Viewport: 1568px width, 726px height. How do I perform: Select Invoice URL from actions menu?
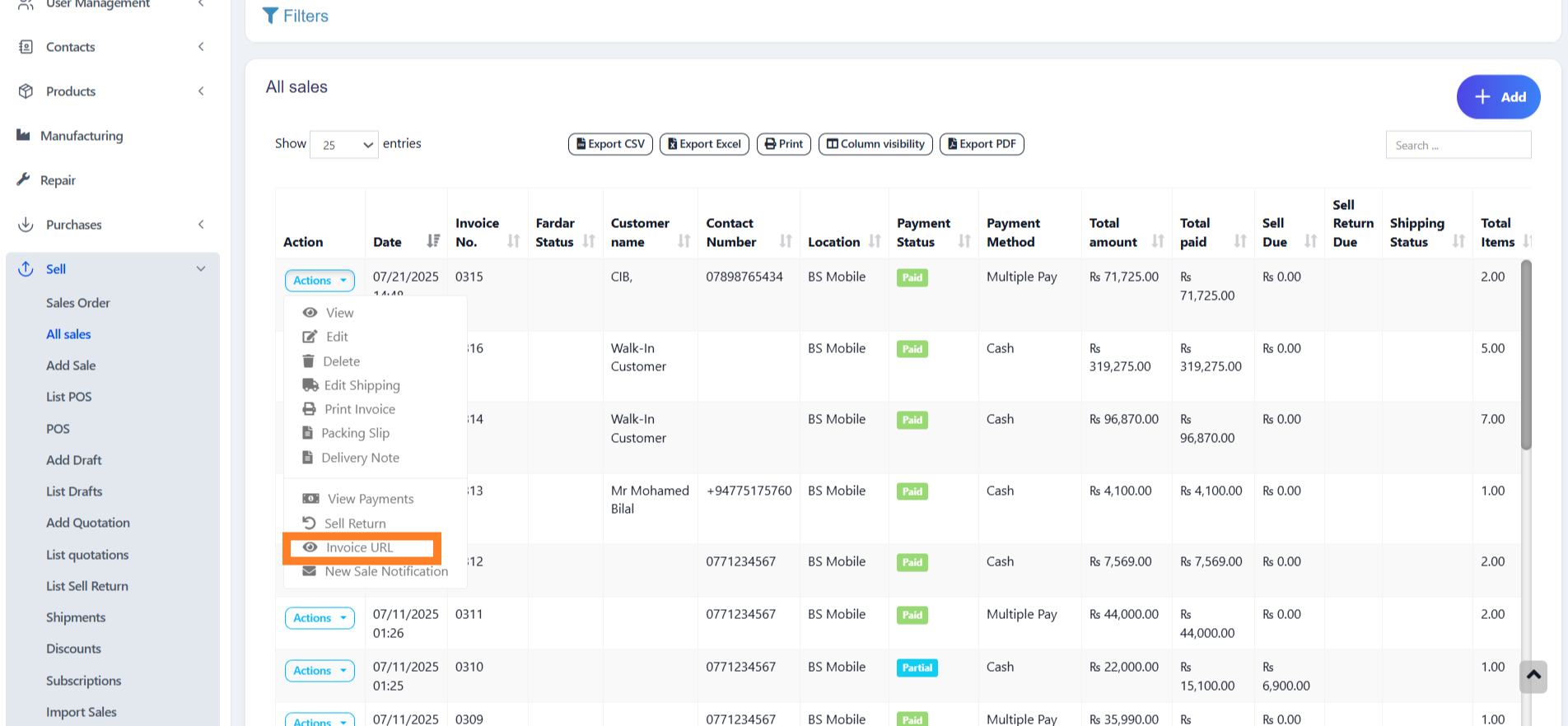[x=360, y=547]
